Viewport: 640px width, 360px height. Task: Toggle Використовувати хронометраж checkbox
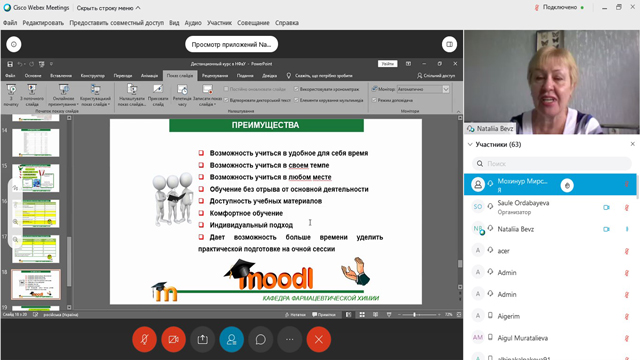[296, 89]
